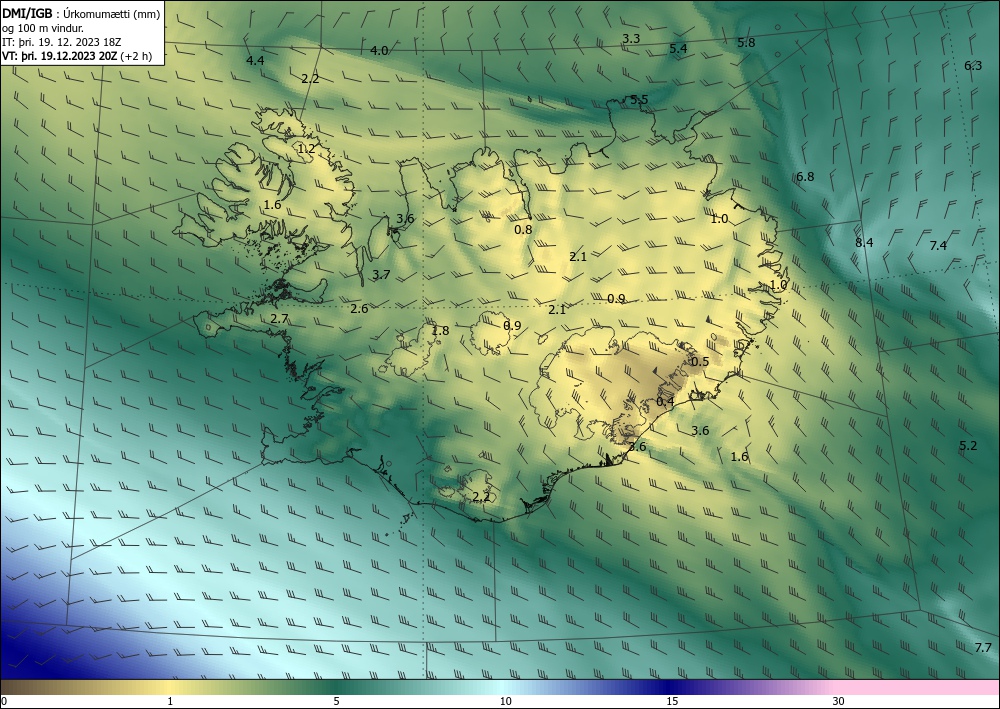The width and height of the screenshot is (1000, 709).
Task: Click the 5.5 label near the northeast coast
Action: 639,99
